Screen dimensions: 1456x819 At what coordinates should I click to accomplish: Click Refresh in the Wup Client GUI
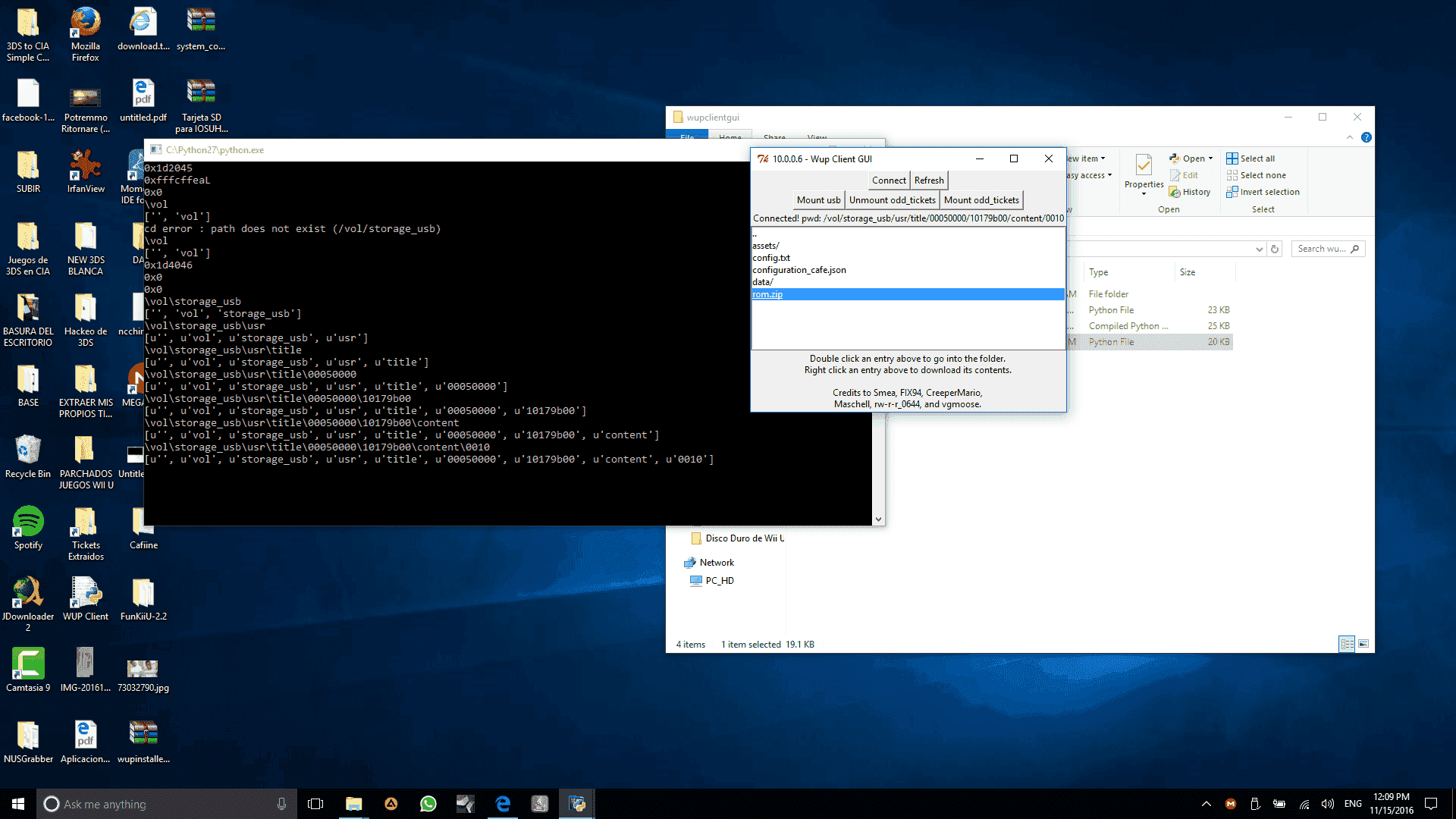[x=929, y=180]
